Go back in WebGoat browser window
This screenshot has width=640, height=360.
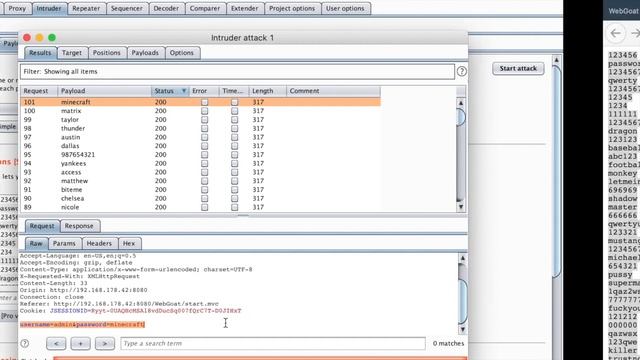[616, 33]
